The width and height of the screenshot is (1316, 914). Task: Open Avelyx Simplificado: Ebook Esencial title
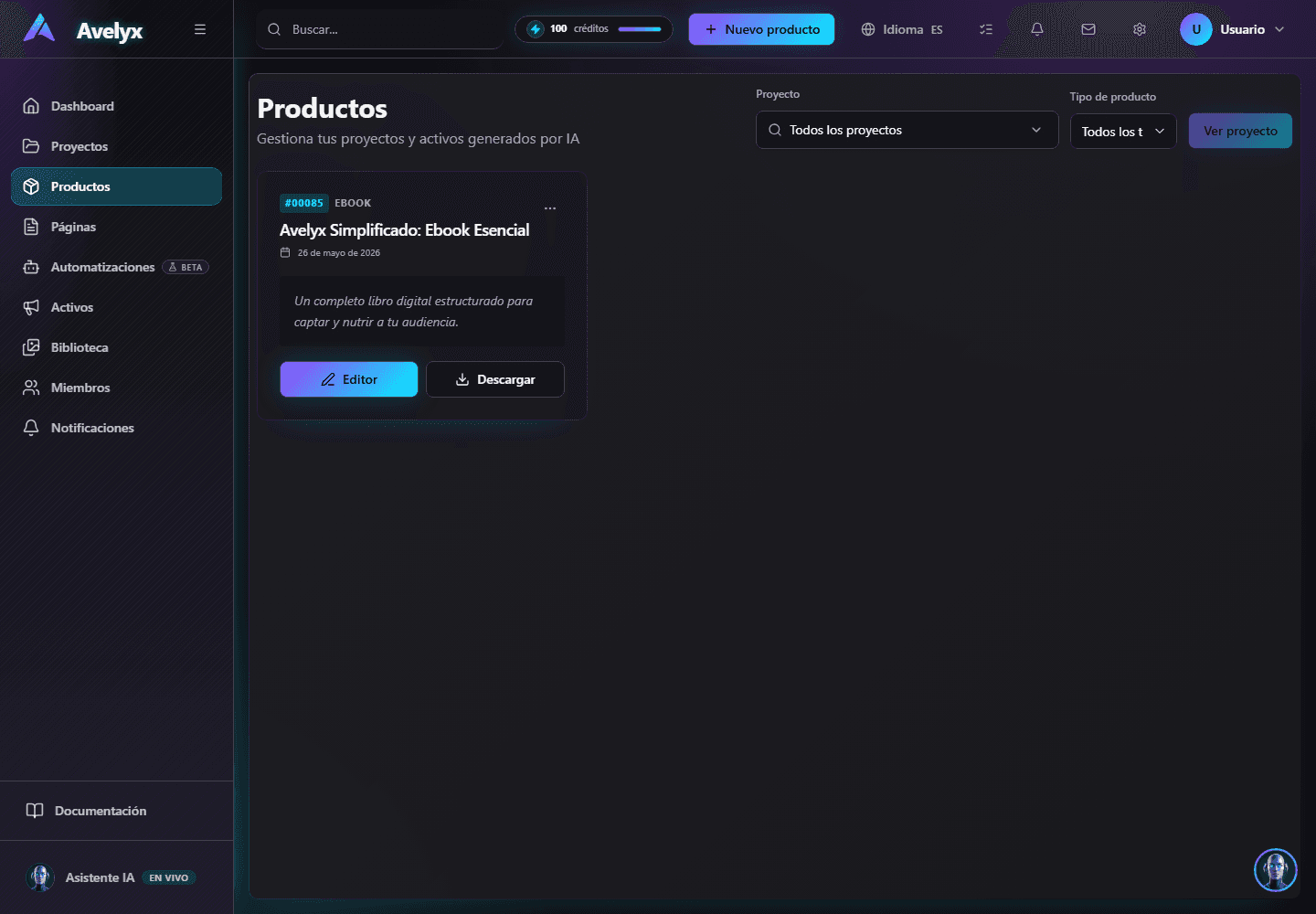coord(405,230)
